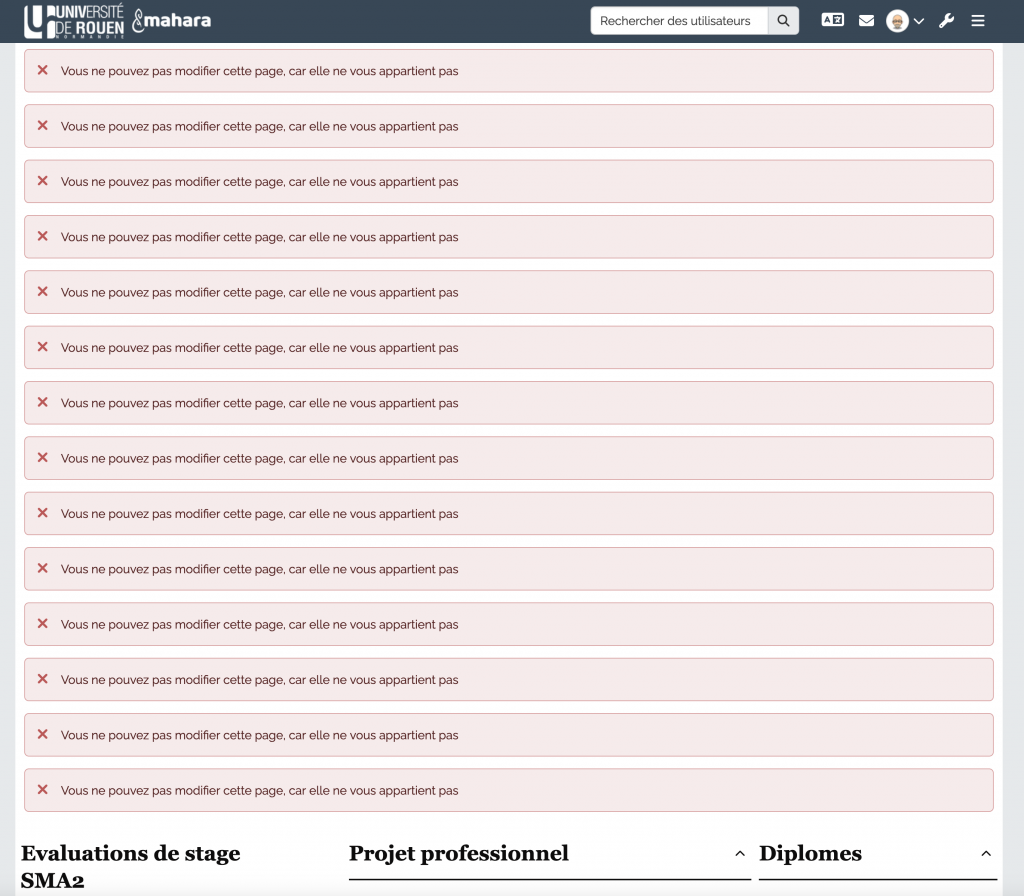Screen dimensions: 1024x896
Task: Click the topmost 'Vous ne pouvez pas modifier' message
Action: click(259, 71)
